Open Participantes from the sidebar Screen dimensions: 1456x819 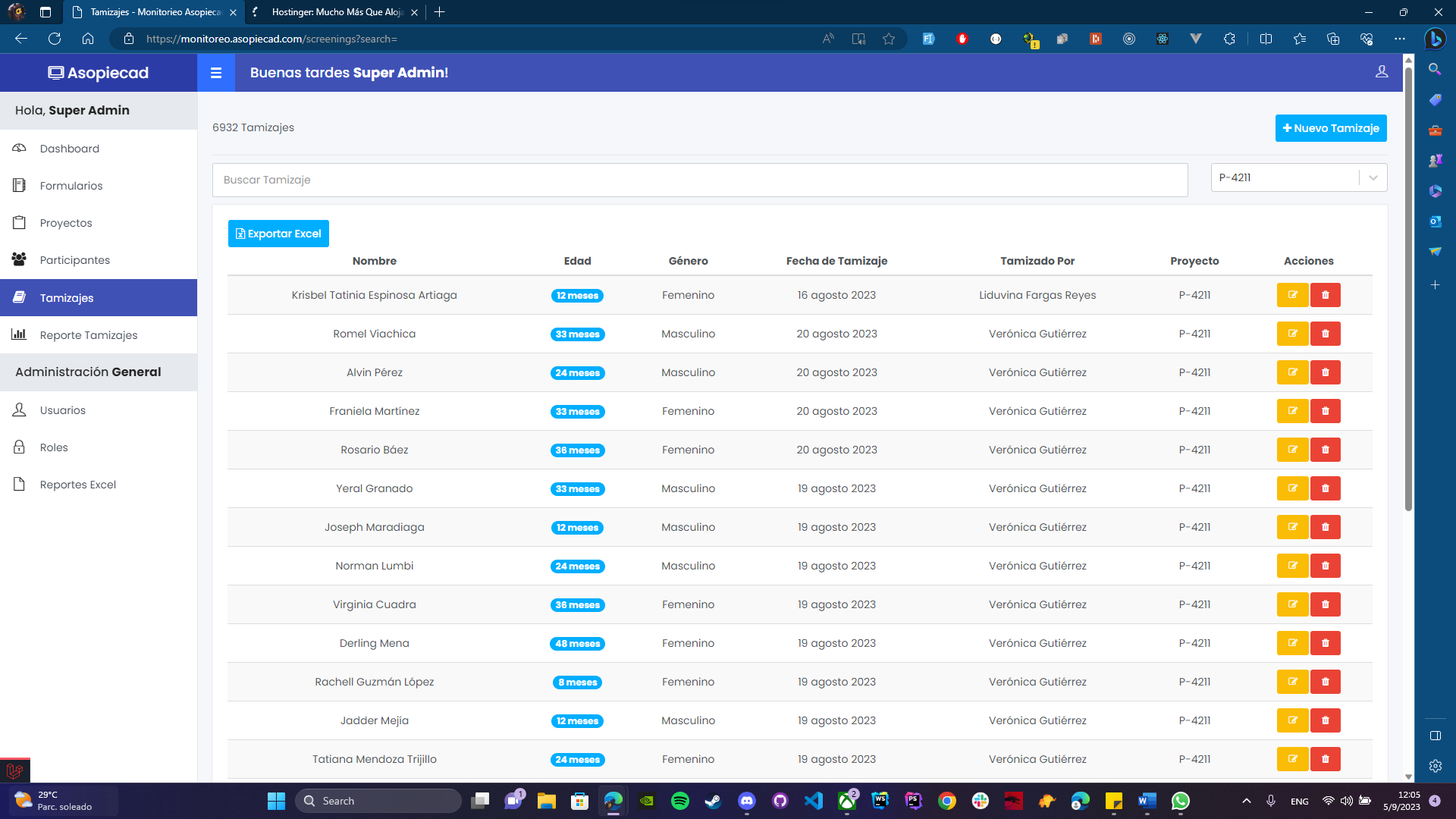coord(74,260)
